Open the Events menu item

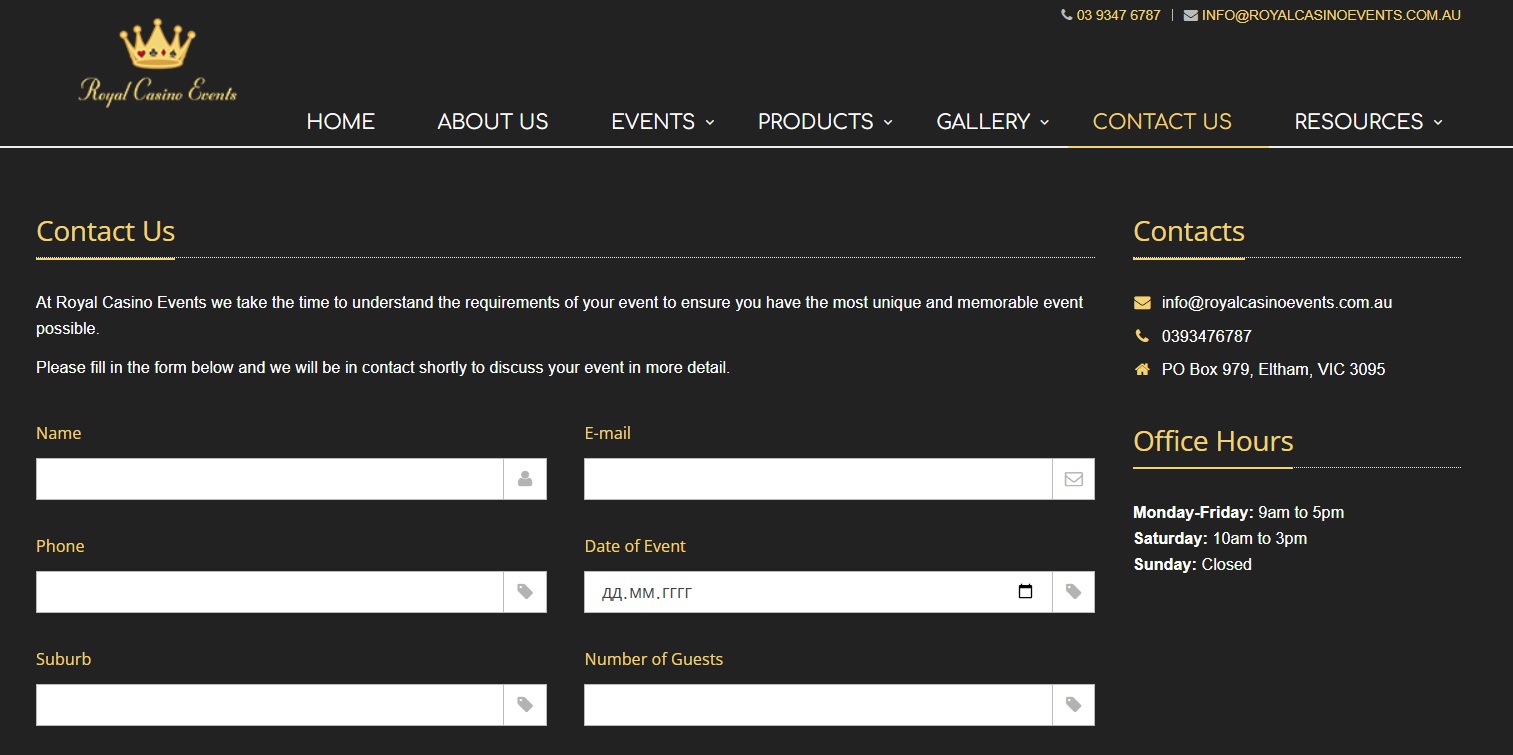[653, 122]
